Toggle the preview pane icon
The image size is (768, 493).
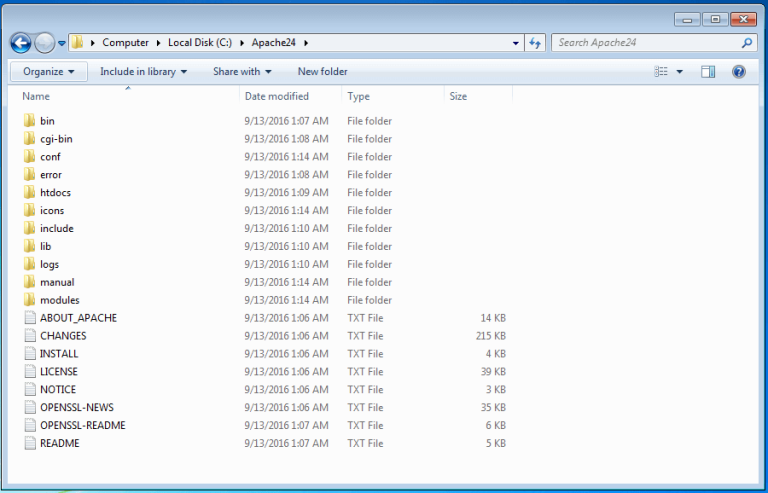(x=708, y=72)
